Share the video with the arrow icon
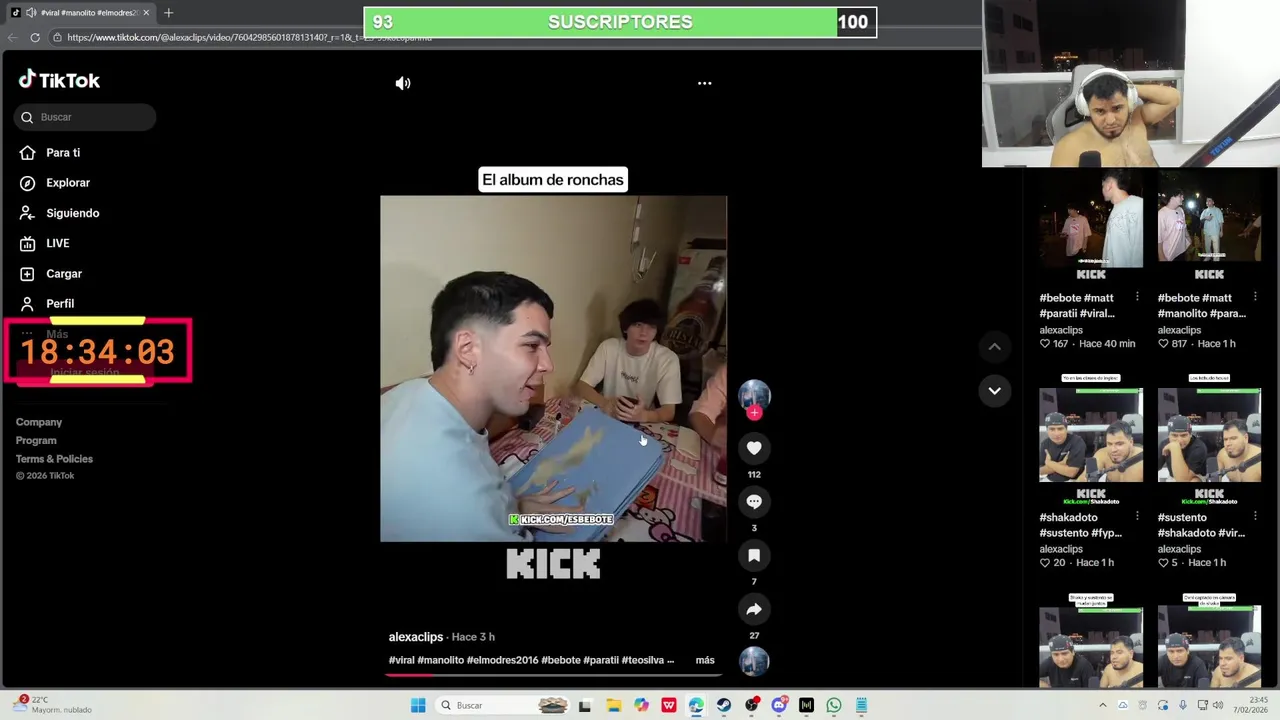Screen dimensions: 1280x720 pyautogui.click(x=754, y=609)
